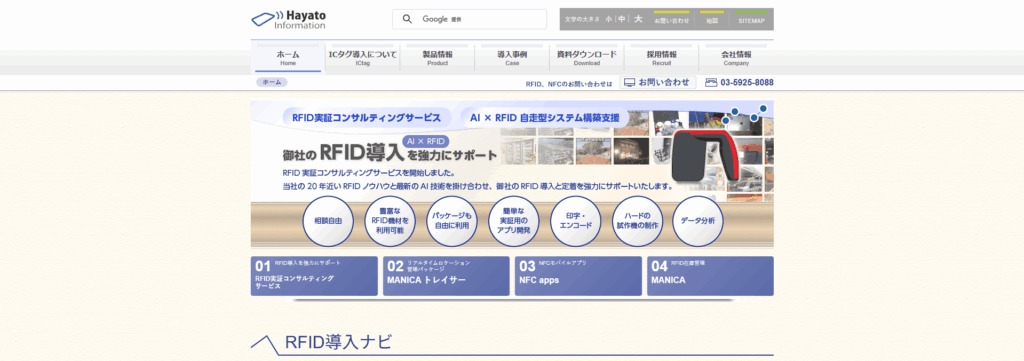Viewport: 1024px width, 361px height.
Task: Click the search magnifier icon
Action: pyautogui.click(x=408, y=19)
